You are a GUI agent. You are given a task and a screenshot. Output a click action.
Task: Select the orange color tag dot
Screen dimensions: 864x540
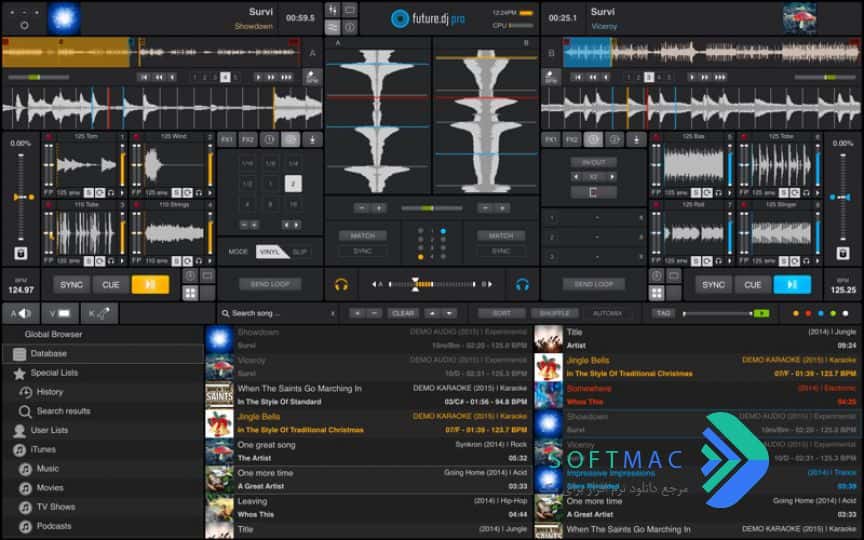tap(796, 314)
